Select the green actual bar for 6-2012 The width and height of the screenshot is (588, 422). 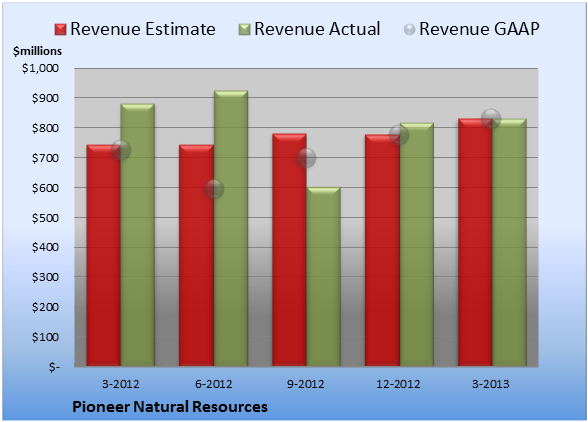coord(231,228)
